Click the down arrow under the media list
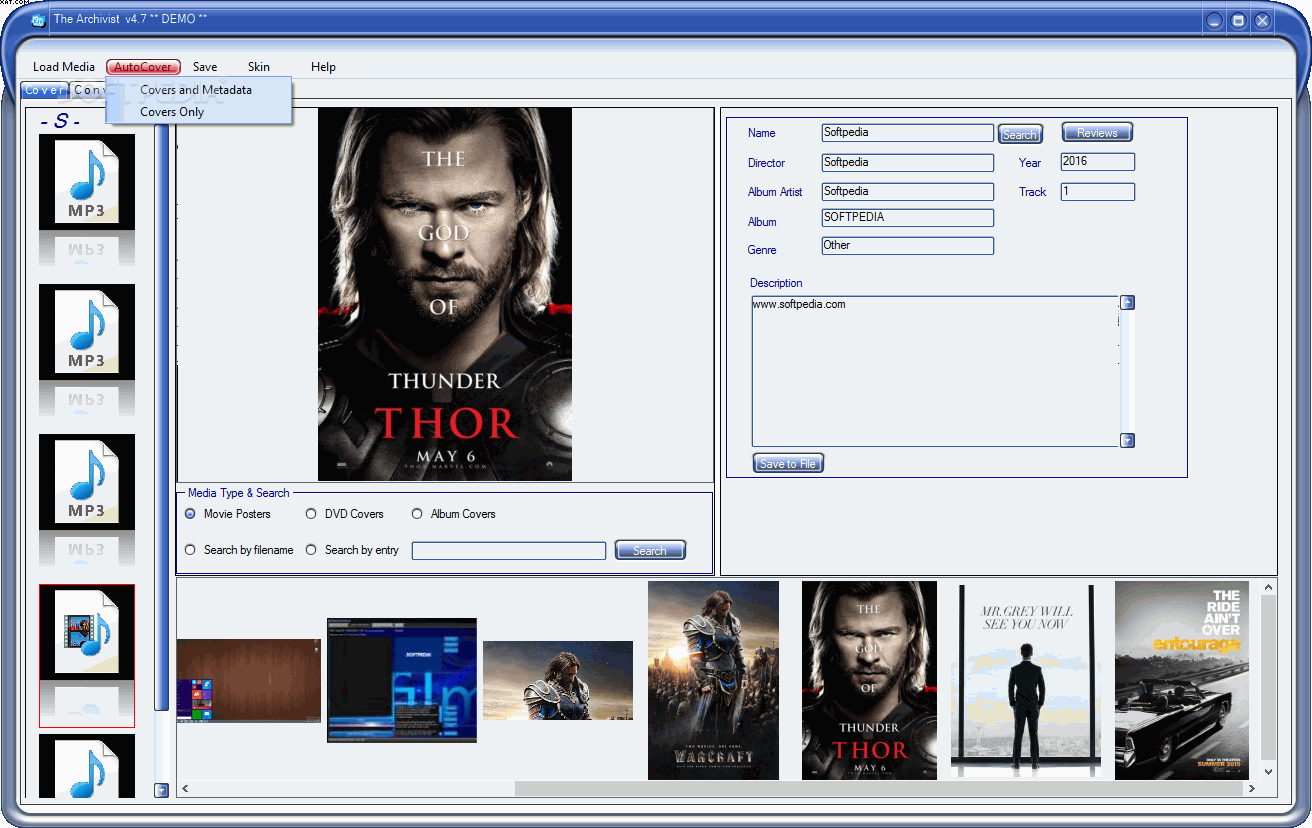 click(162, 790)
